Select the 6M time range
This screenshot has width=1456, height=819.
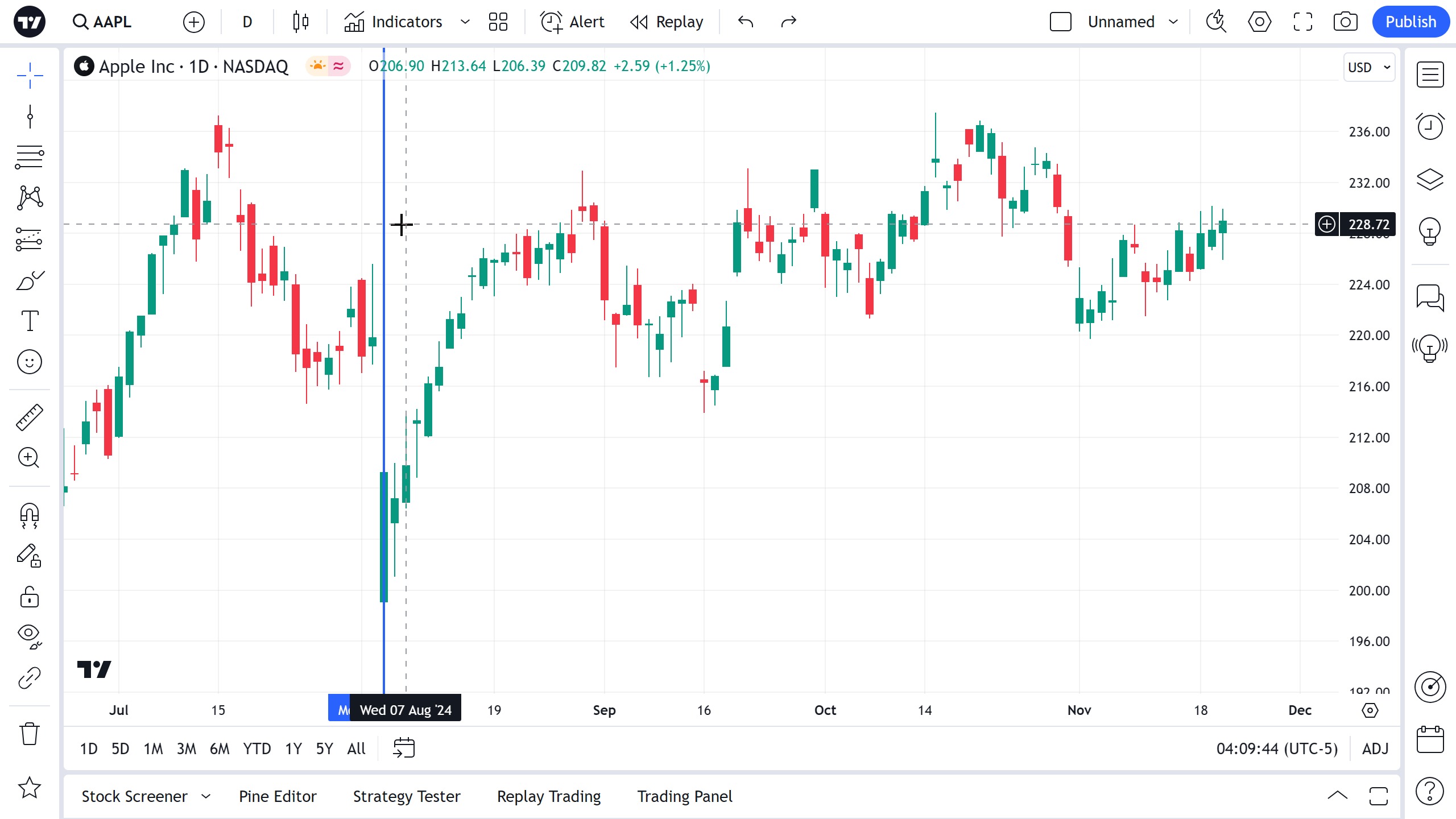point(220,748)
